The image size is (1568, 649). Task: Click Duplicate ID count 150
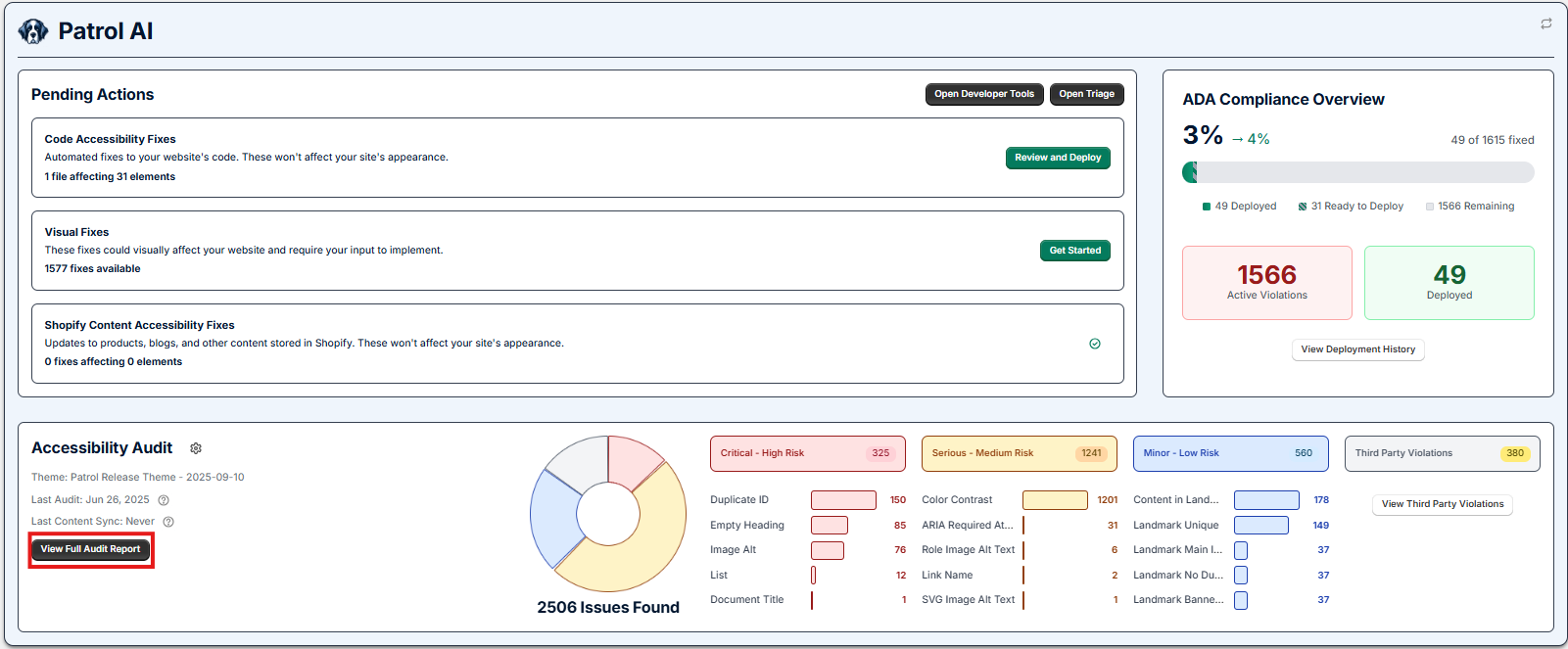(898, 500)
